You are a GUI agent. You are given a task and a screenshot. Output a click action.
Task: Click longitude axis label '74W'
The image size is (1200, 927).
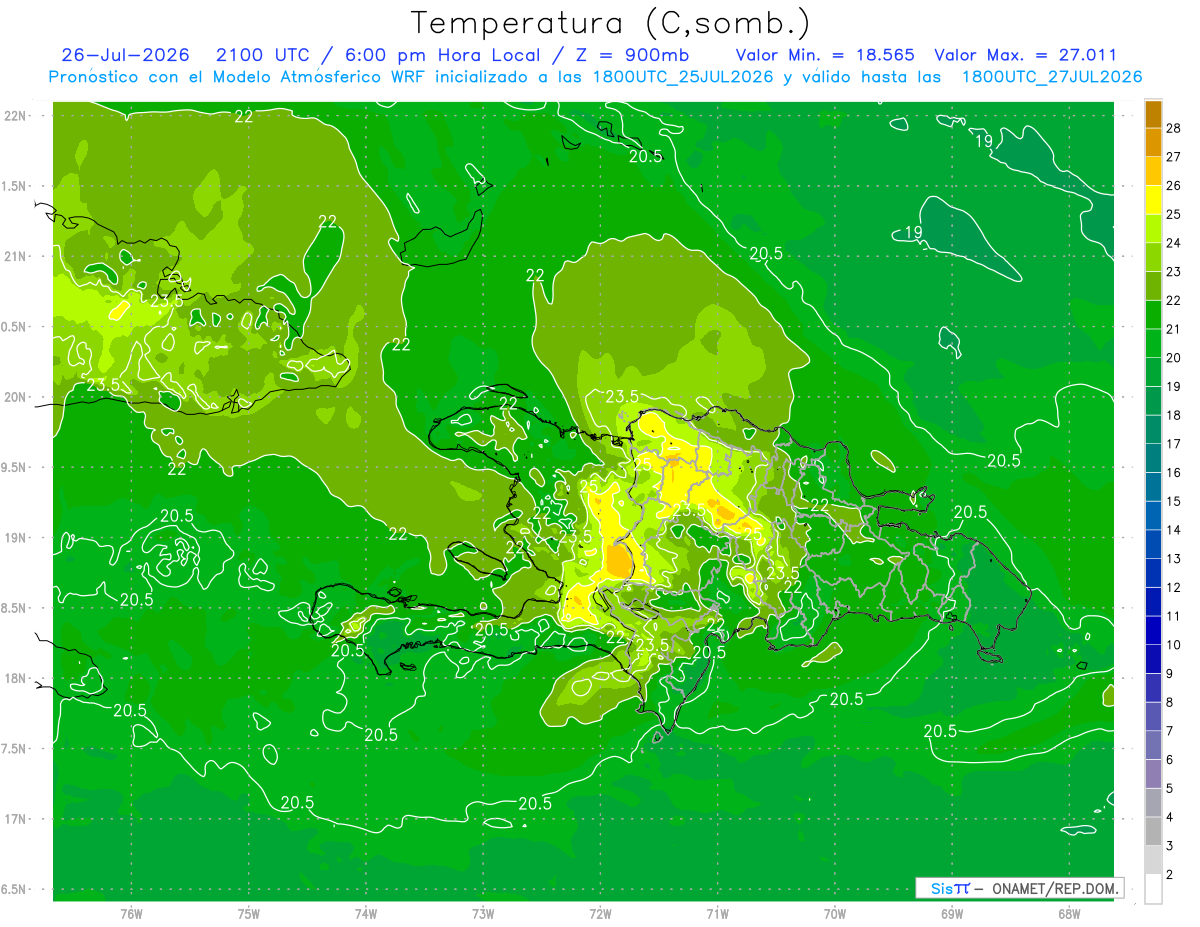(x=365, y=914)
